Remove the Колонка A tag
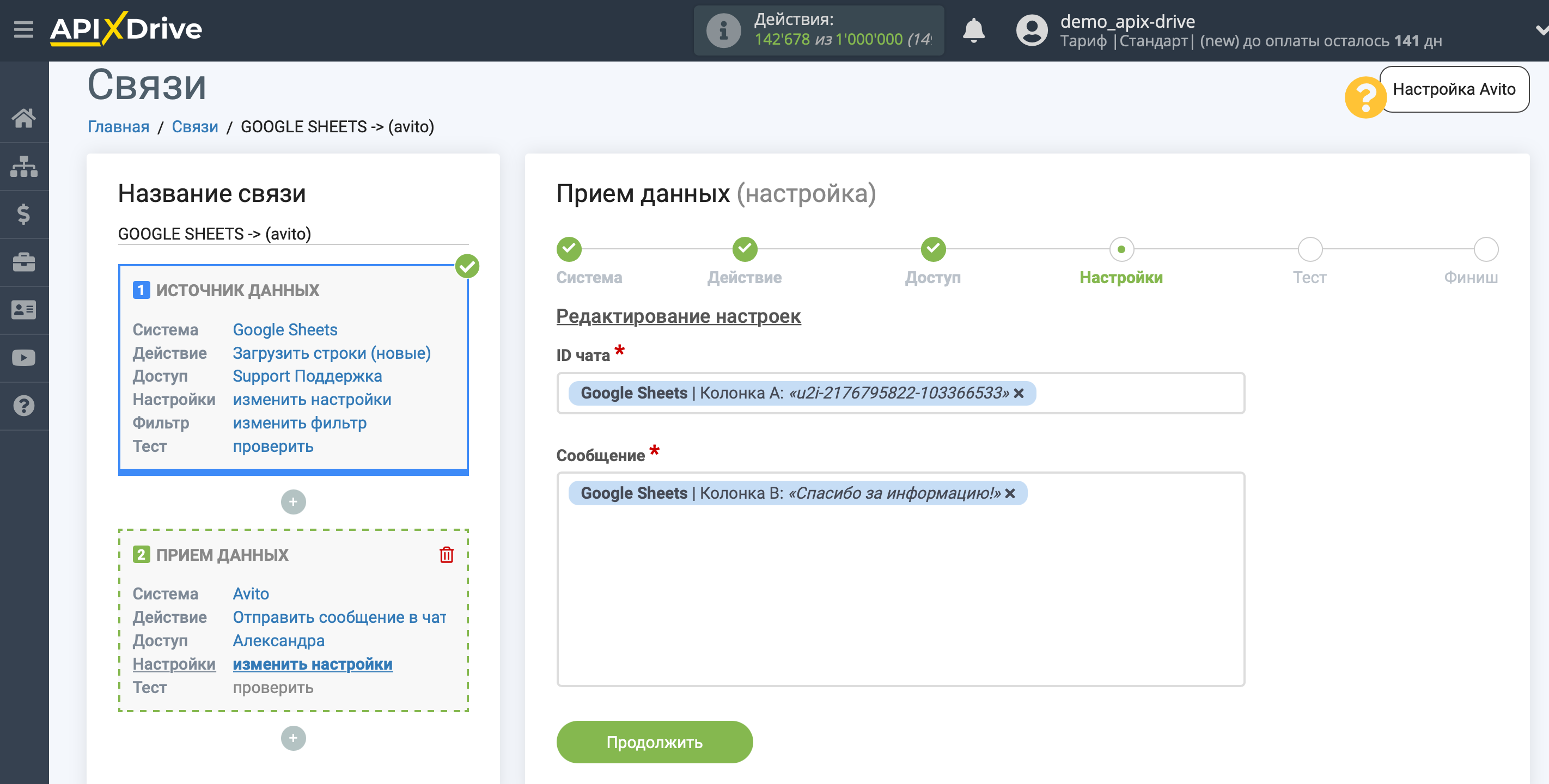Image resolution: width=1549 pixels, height=784 pixels. point(1019,393)
